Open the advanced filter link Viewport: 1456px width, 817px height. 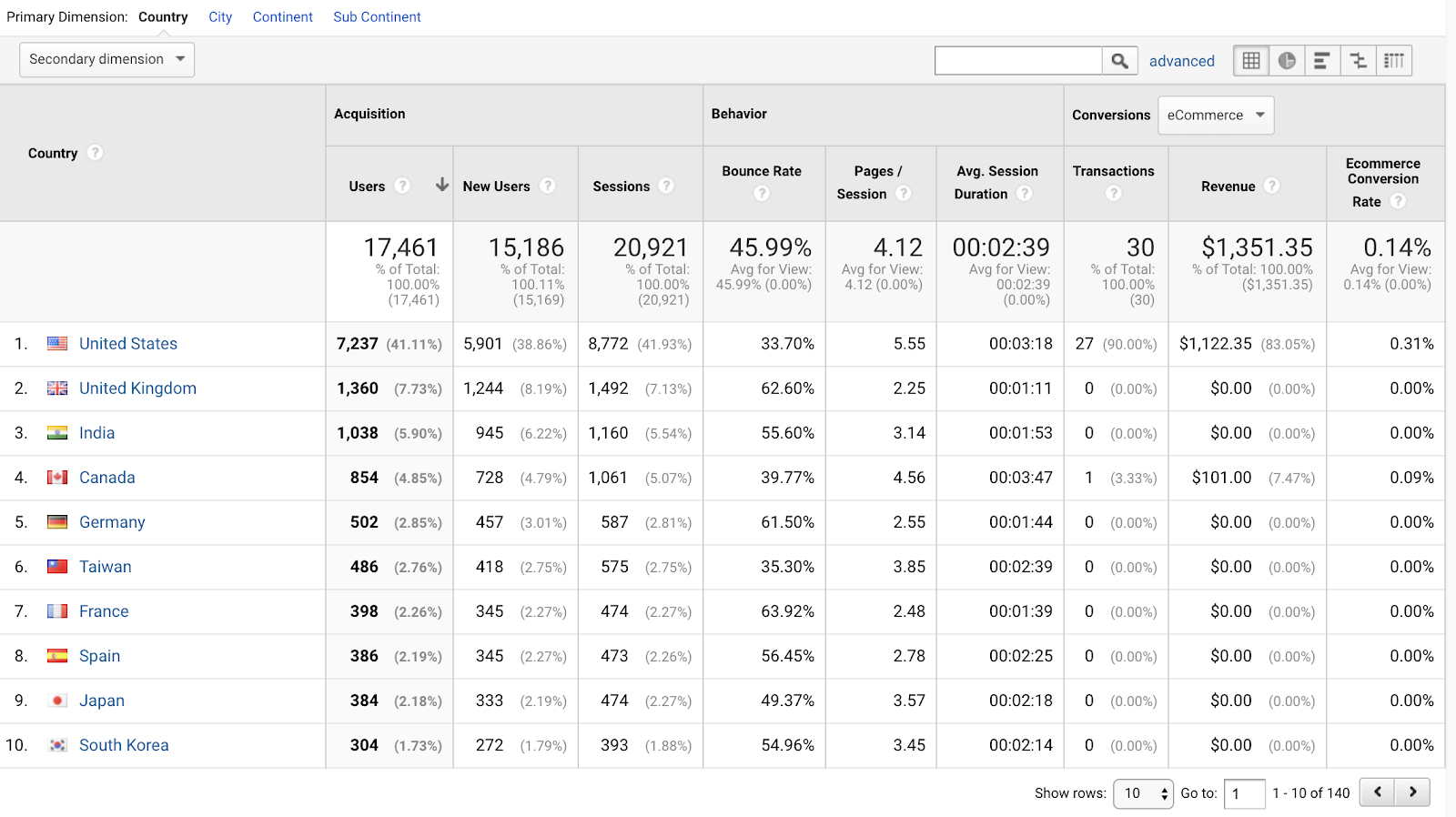1182,61
